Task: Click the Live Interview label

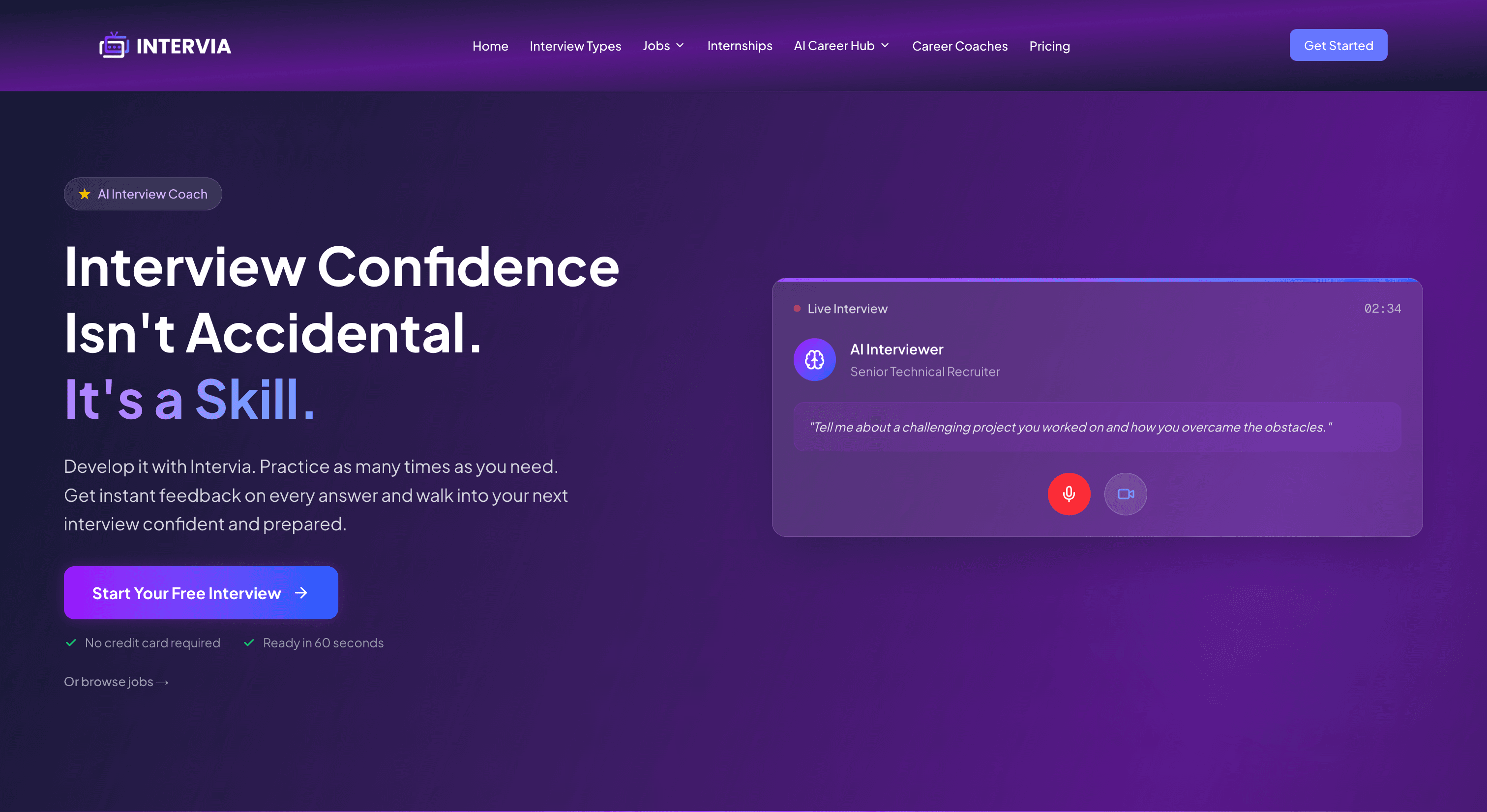Action: tap(847, 309)
